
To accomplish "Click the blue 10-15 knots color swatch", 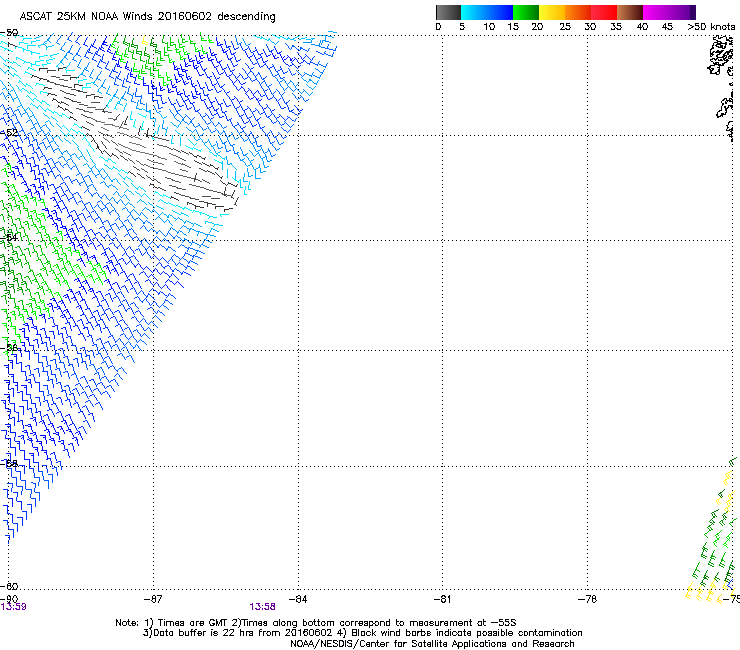I will [x=500, y=12].
